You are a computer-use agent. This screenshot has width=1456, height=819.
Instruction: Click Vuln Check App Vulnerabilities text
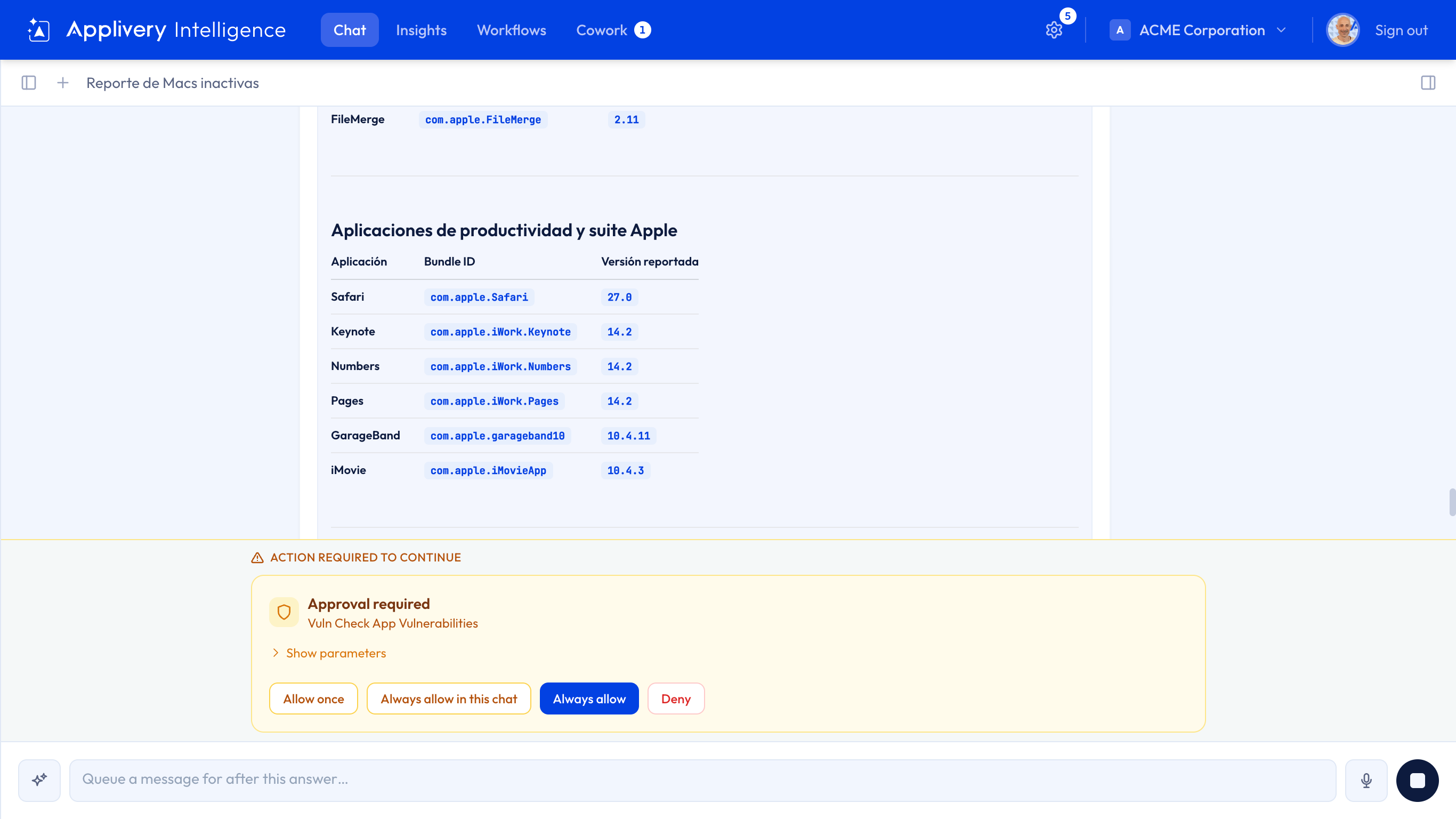(393, 623)
